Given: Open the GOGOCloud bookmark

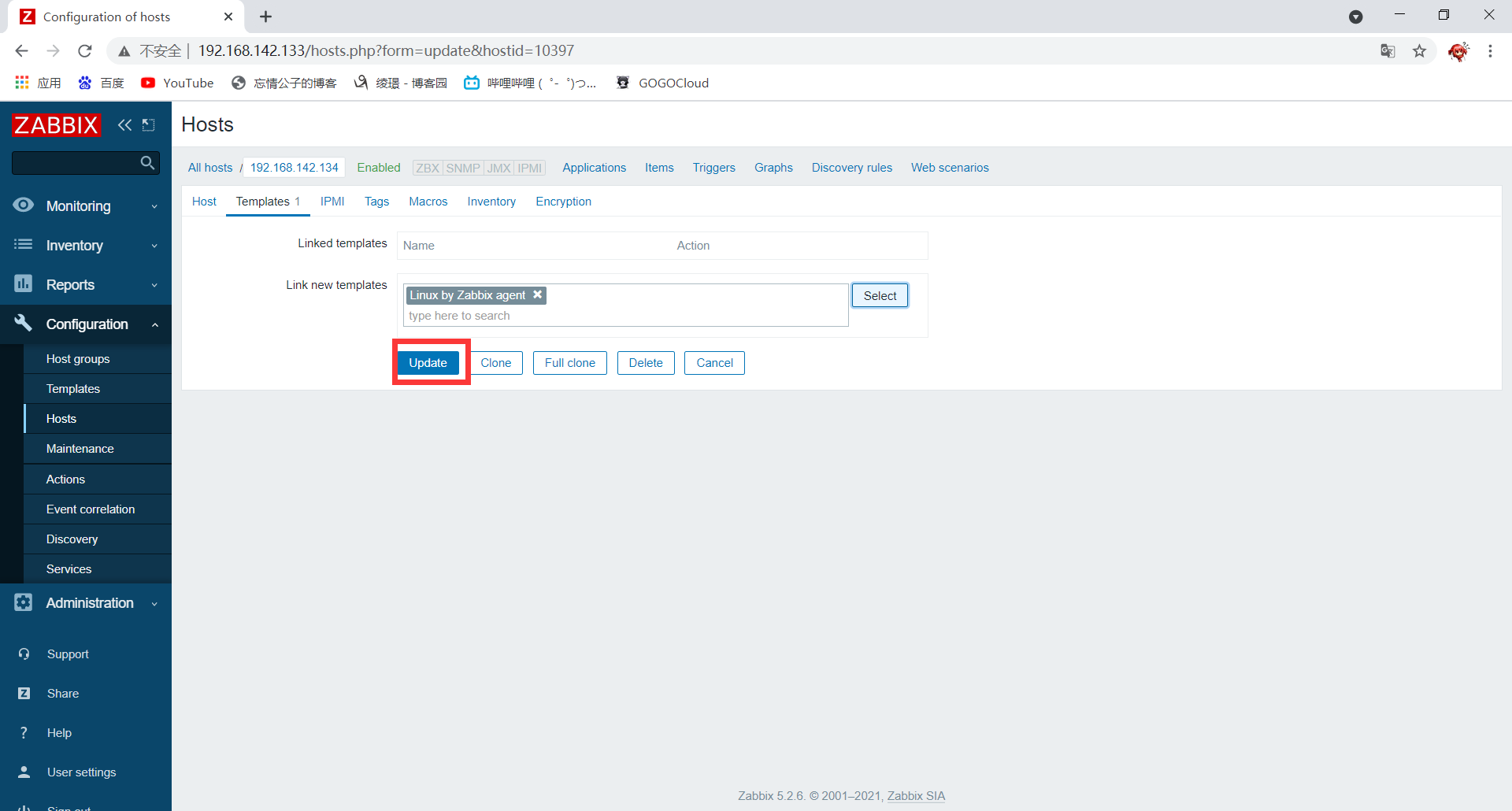Looking at the screenshot, I should click(662, 83).
